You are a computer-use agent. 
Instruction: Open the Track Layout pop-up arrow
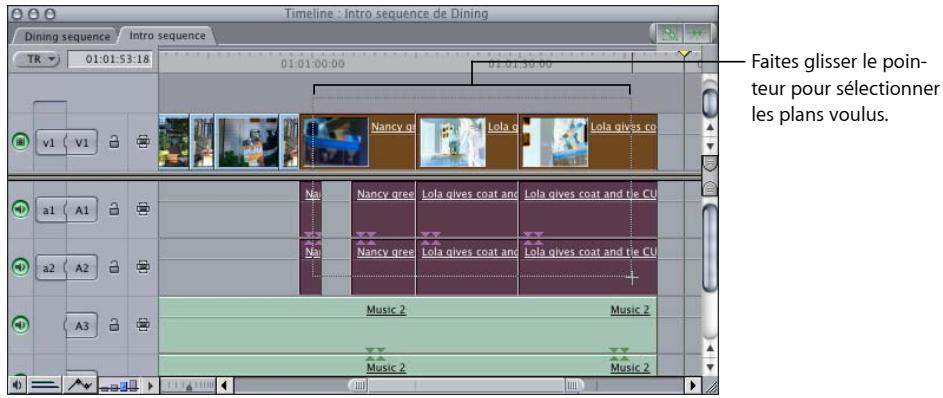pyautogui.click(x=151, y=385)
